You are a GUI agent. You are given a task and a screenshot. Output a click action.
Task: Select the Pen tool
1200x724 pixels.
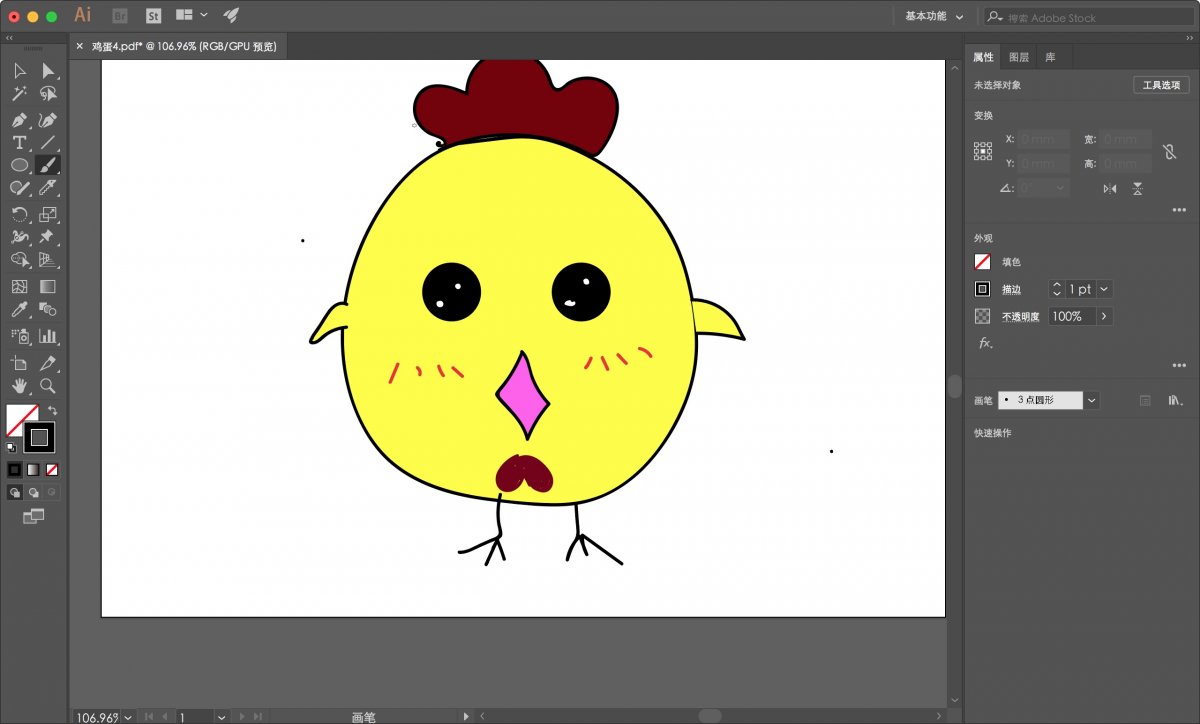click(x=19, y=119)
